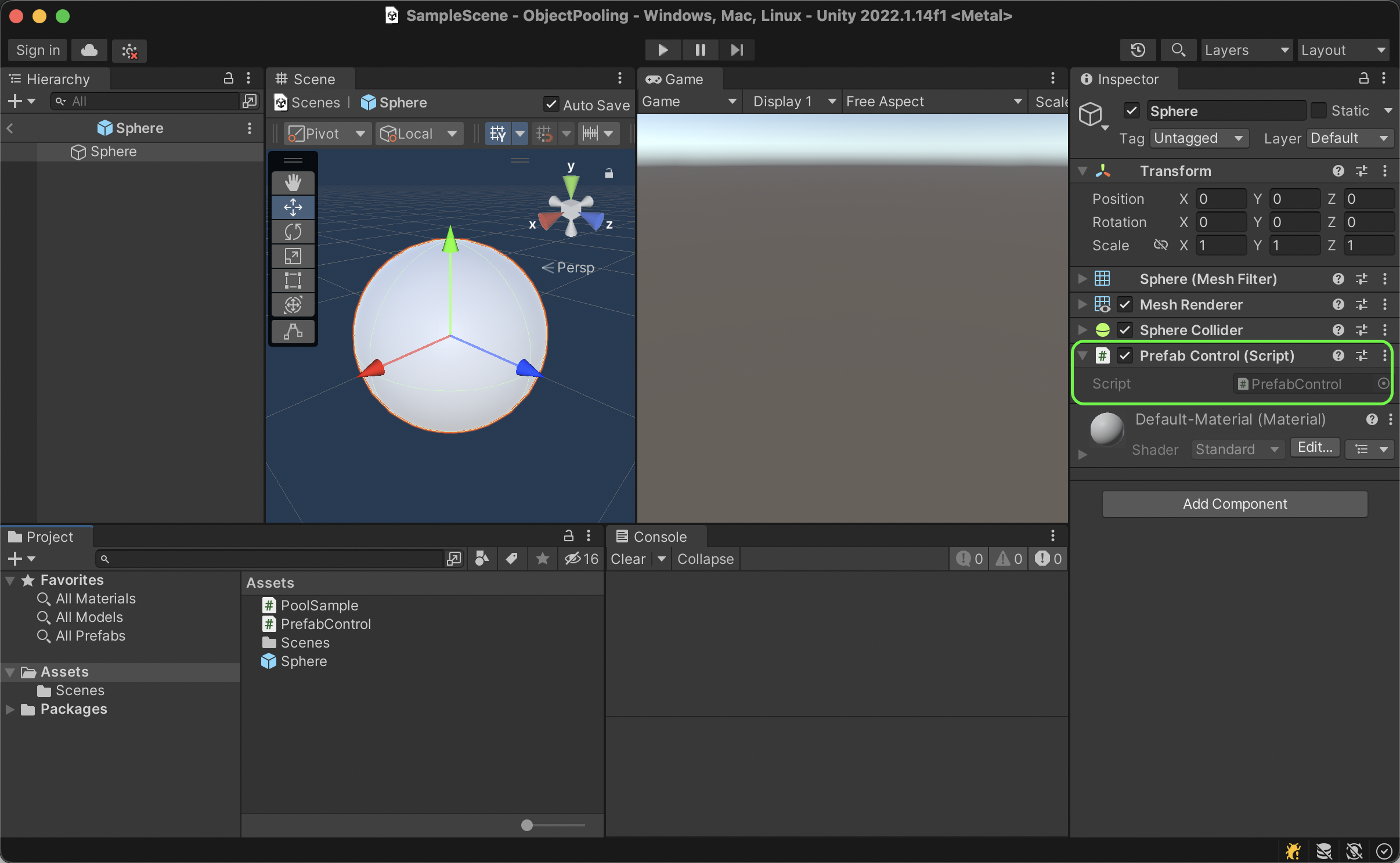Click the Sign in button
Image resolution: width=1400 pixels, height=863 pixels.
click(38, 50)
